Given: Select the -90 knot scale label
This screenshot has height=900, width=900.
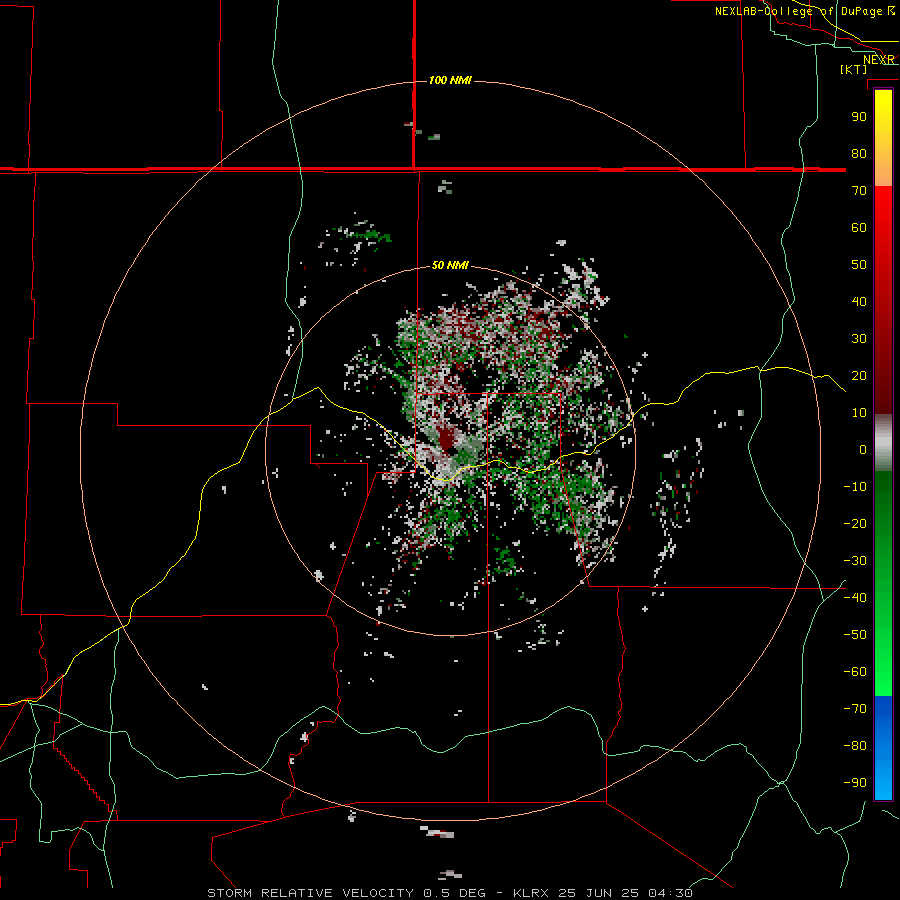Looking at the screenshot, I should tap(855, 783).
